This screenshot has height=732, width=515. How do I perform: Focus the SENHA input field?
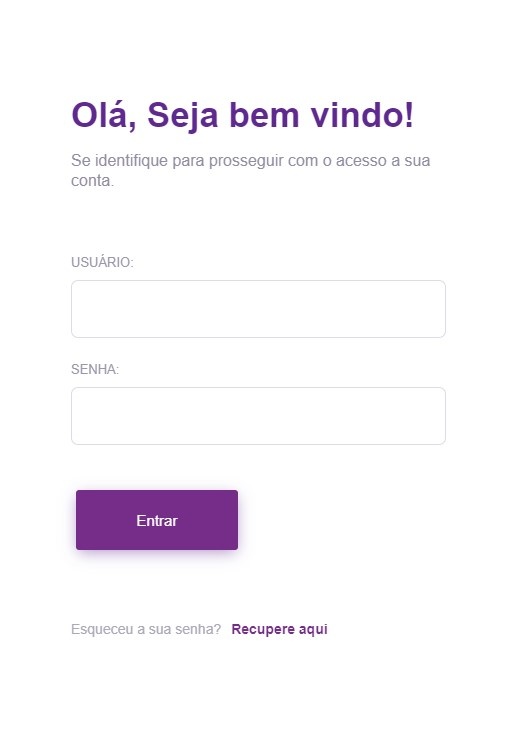258,416
